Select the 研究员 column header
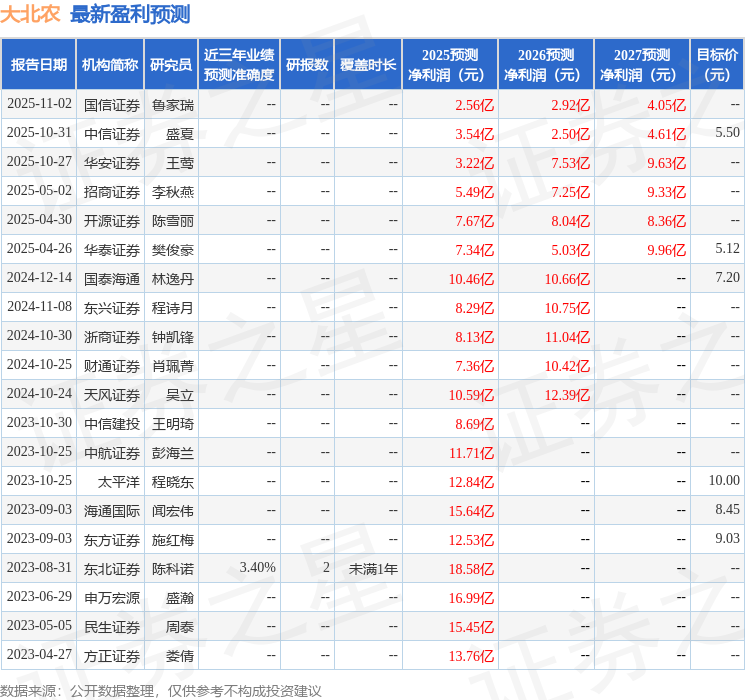The width and height of the screenshot is (745, 700). click(x=171, y=65)
